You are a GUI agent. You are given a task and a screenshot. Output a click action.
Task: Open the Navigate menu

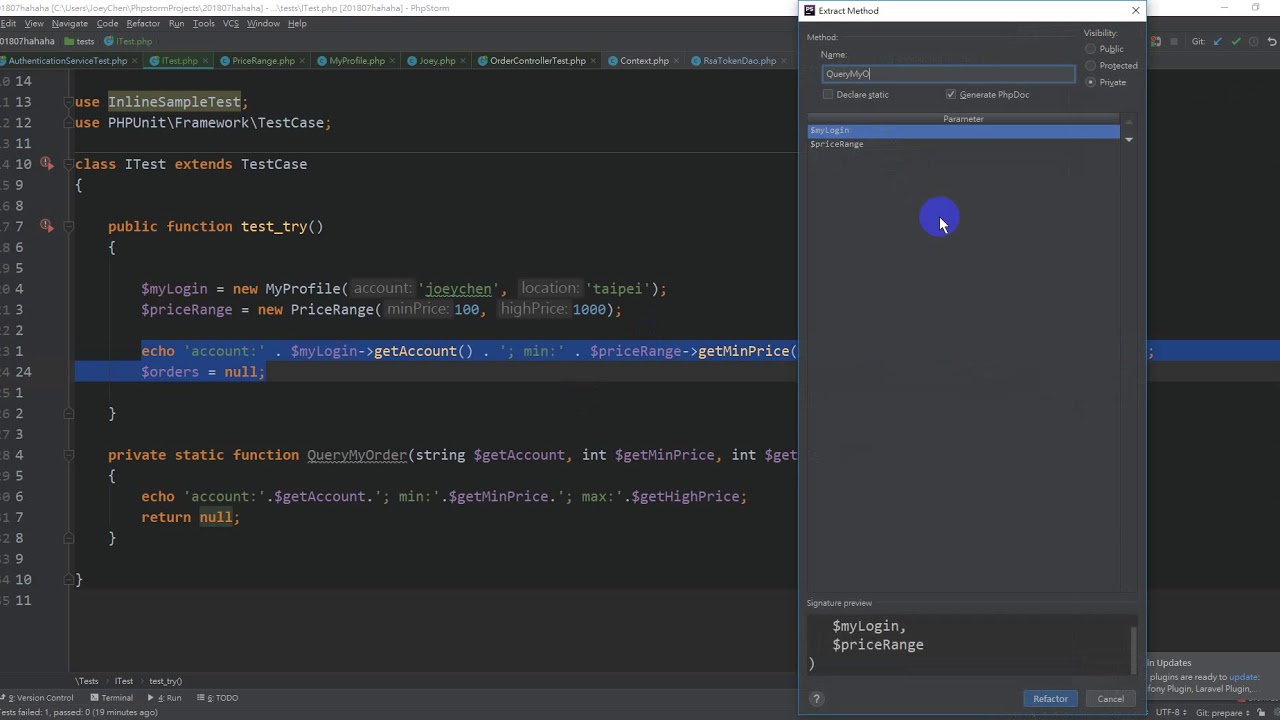click(x=70, y=23)
